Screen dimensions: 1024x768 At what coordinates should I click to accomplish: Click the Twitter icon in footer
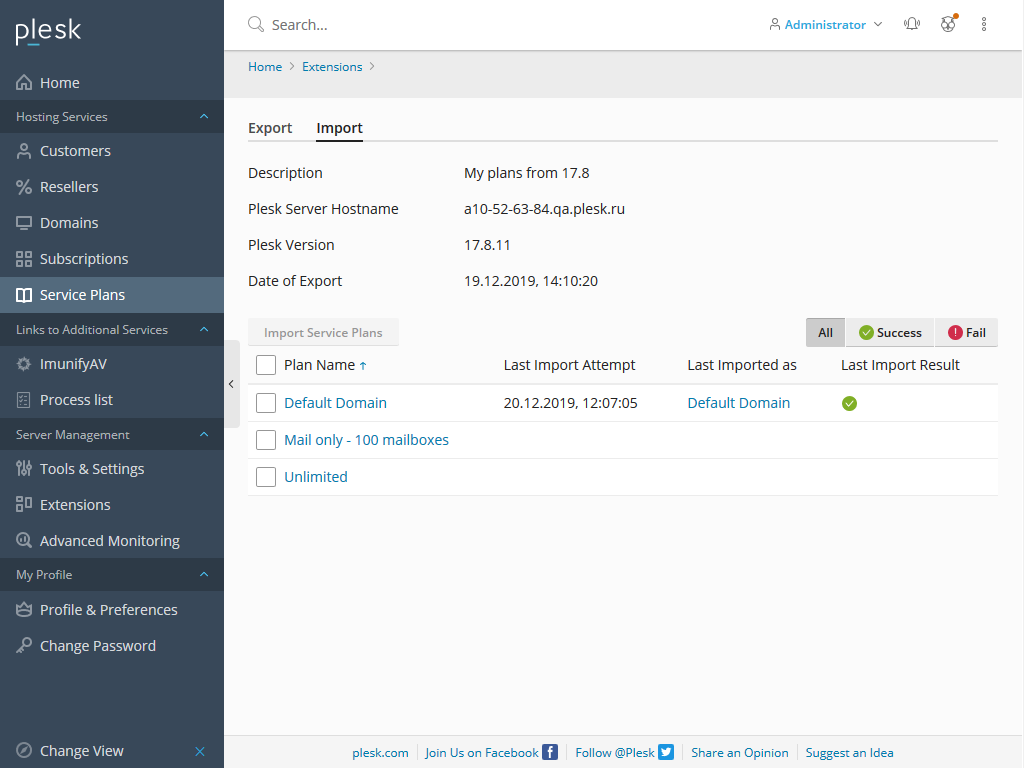(666, 752)
